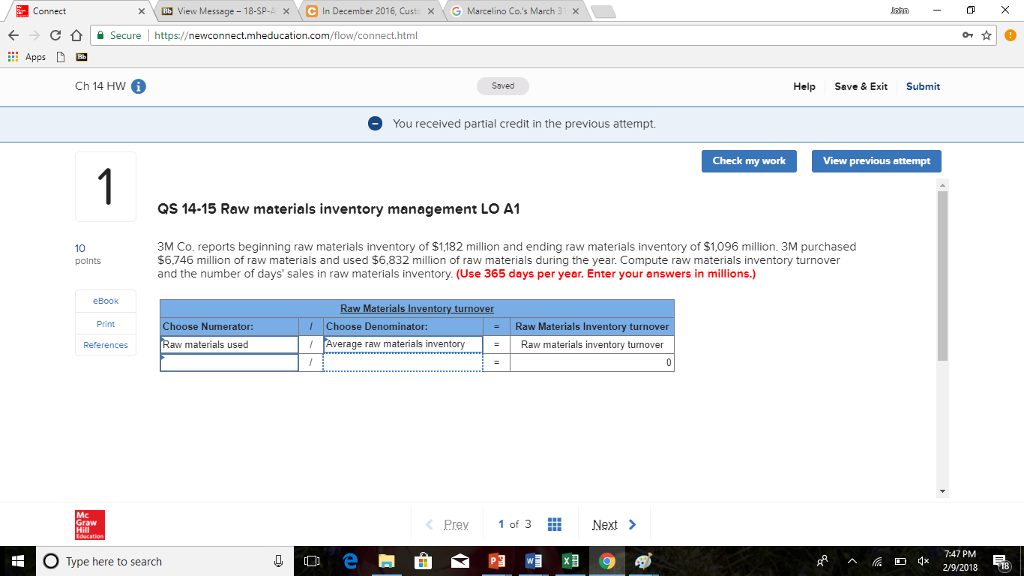Open the Mail app from taskbar
The image size is (1024, 576).
click(x=460, y=561)
